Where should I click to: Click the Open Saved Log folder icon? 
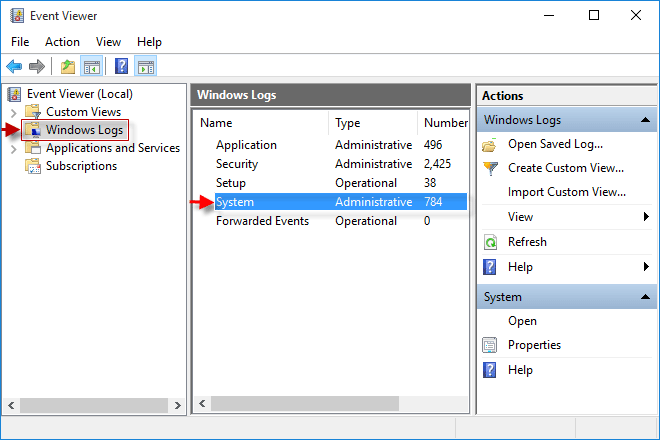[x=490, y=144]
